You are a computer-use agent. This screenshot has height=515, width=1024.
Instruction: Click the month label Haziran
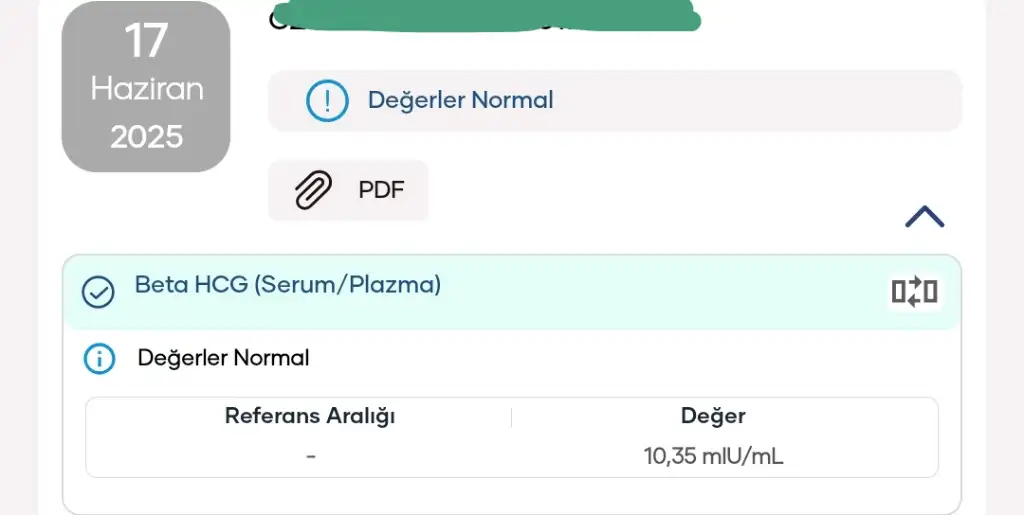point(147,88)
